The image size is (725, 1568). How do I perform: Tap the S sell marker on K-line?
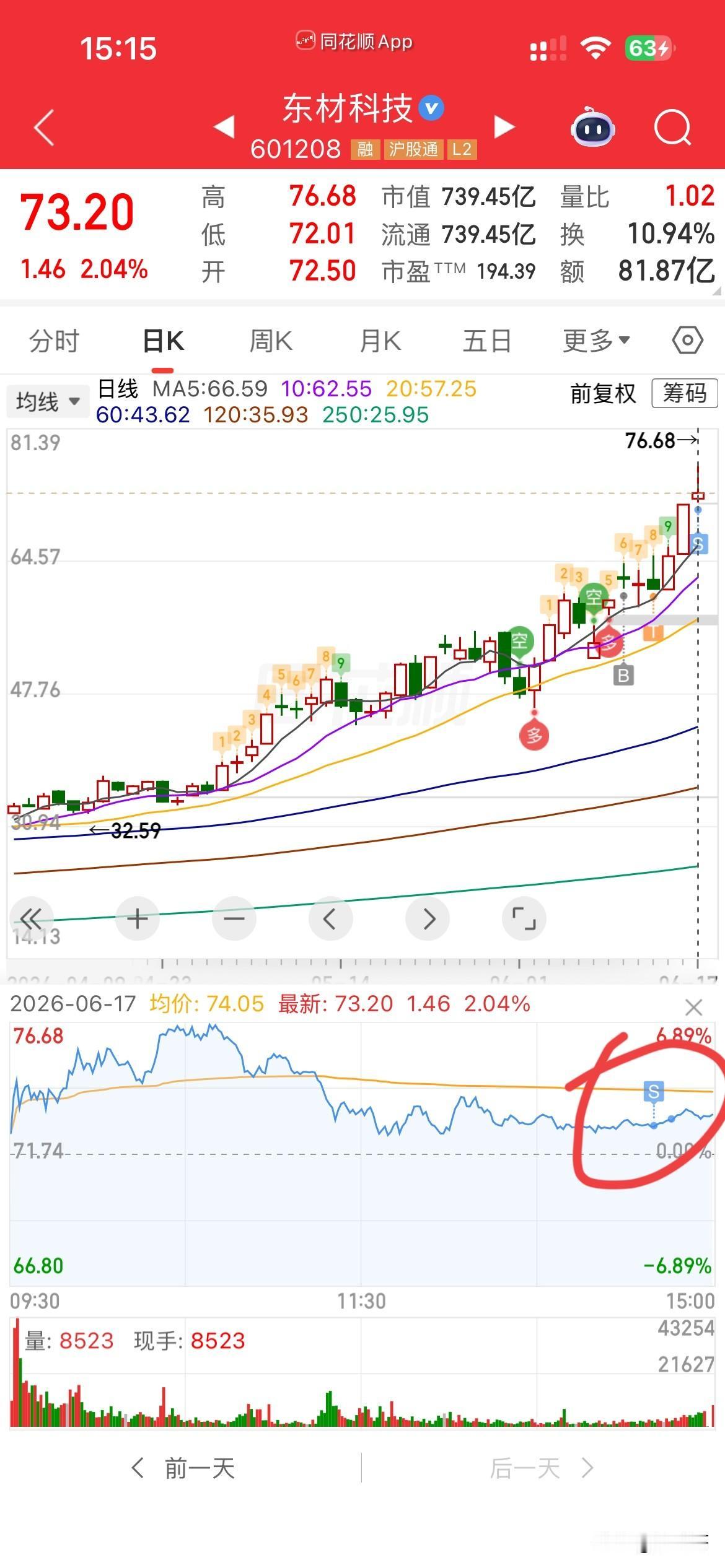tap(698, 543)
